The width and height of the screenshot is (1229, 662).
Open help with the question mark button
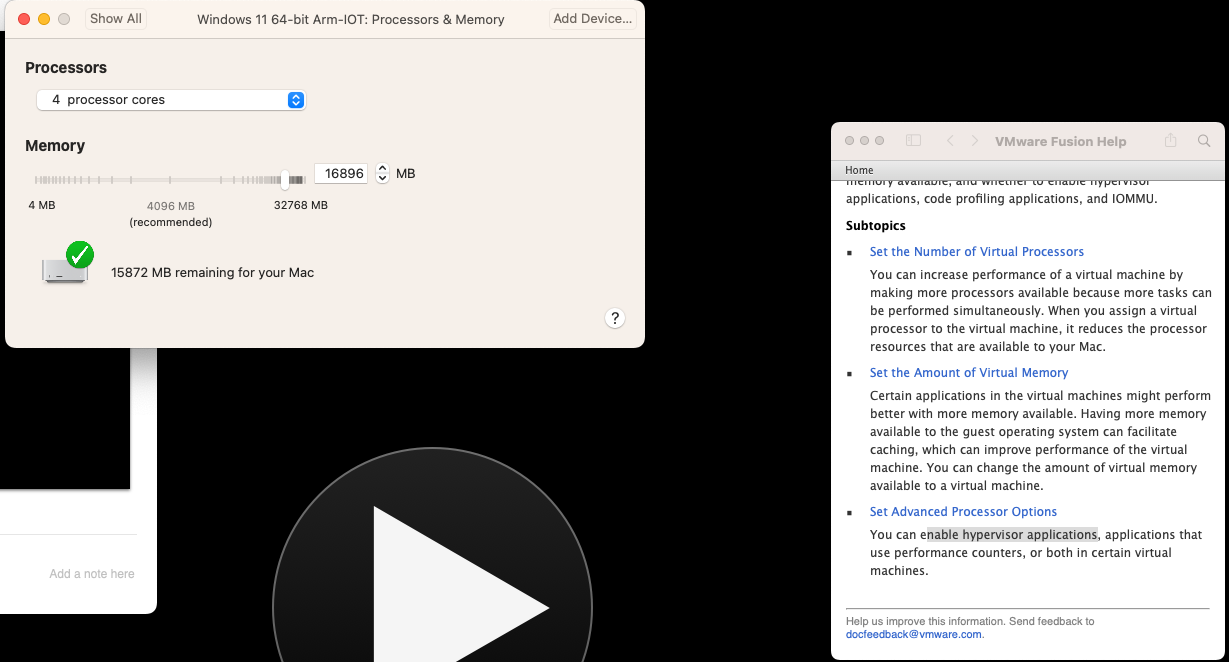(615, 318)
